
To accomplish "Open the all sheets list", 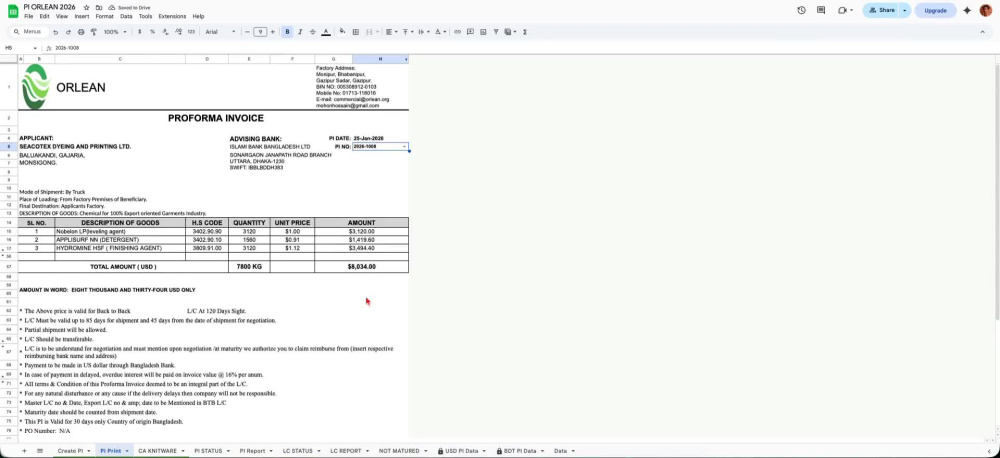I will (x=40, y=451).
